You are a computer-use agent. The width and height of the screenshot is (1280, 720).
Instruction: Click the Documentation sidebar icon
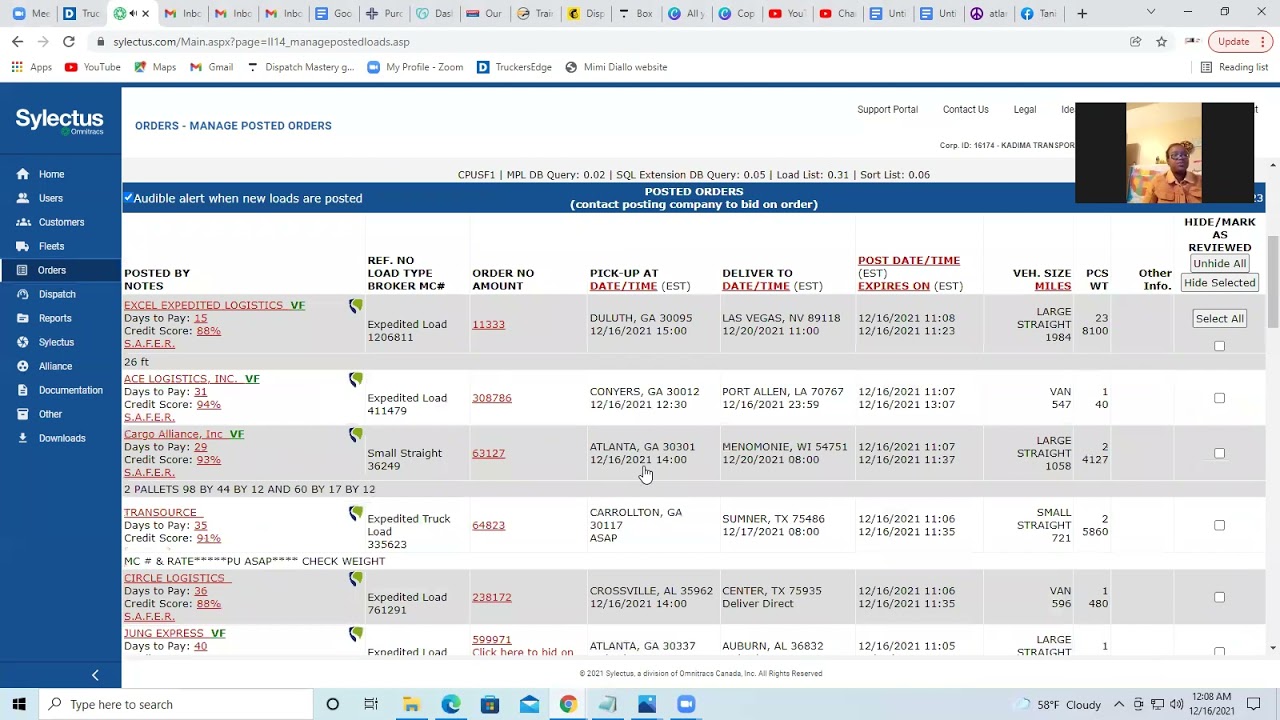23,390
